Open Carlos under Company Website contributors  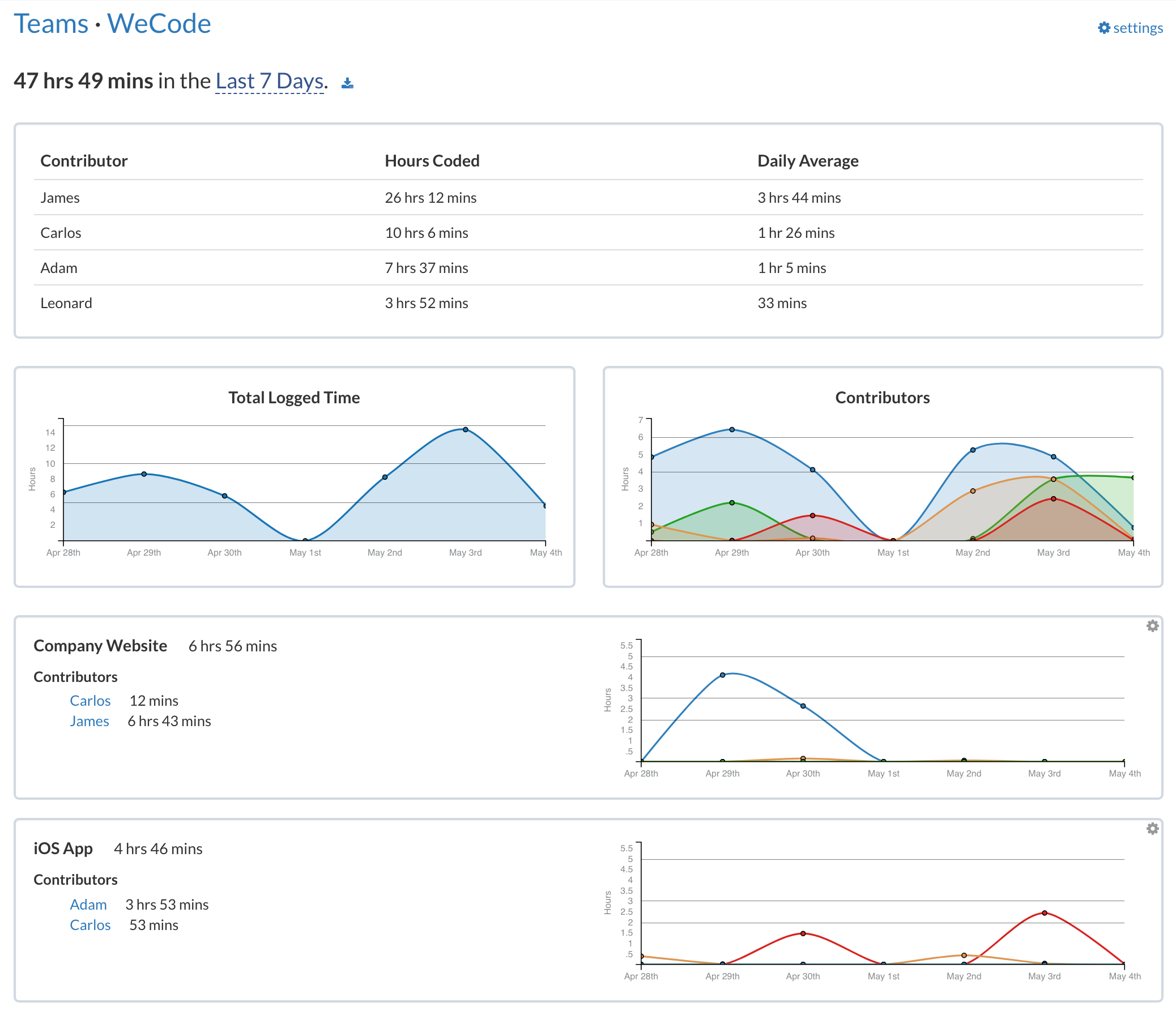[x=90, y=701]
